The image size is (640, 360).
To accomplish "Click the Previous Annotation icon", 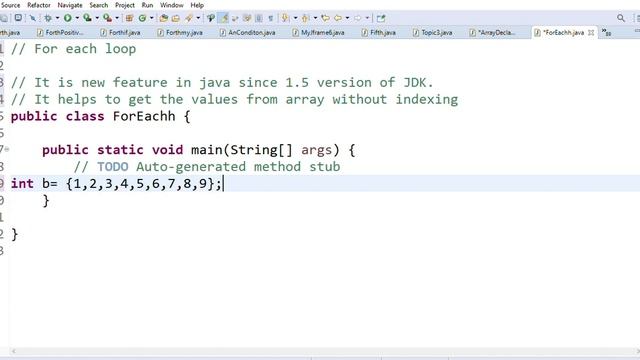I will tap(305, 18).
